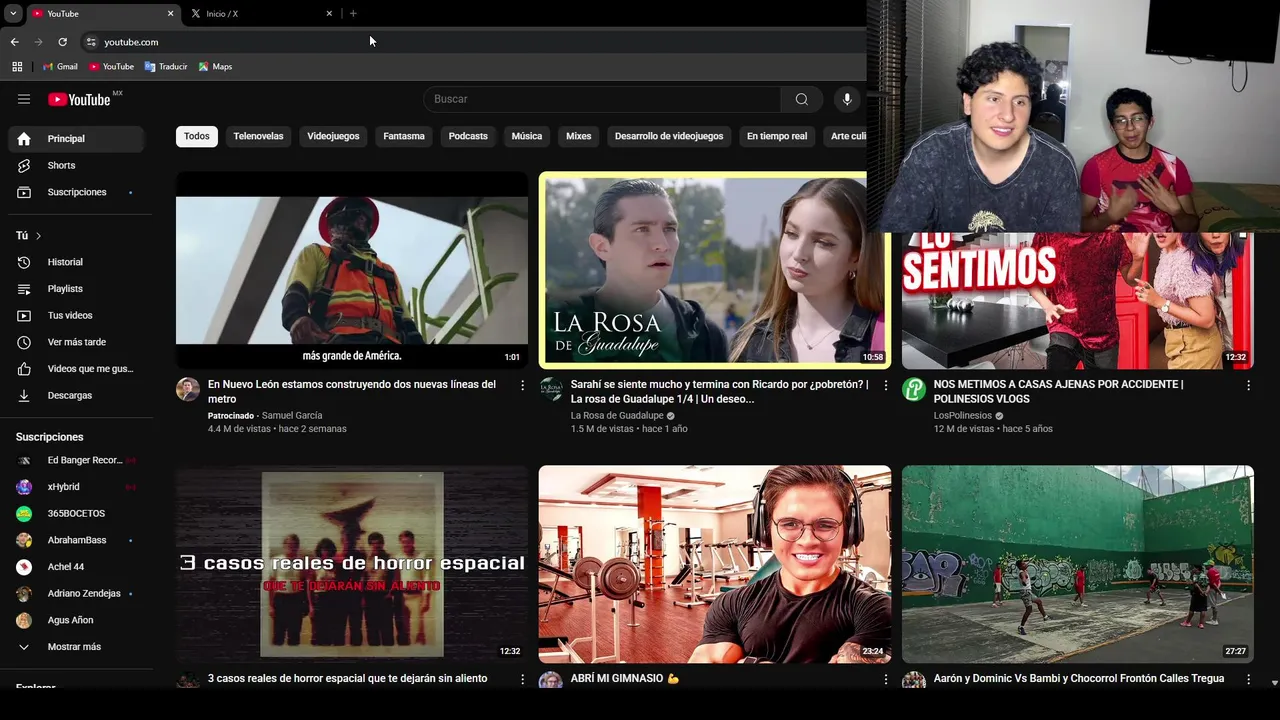Open Tus videos in the sidebar
This screenshot has height=720, width=1280.
coord(76,315)
